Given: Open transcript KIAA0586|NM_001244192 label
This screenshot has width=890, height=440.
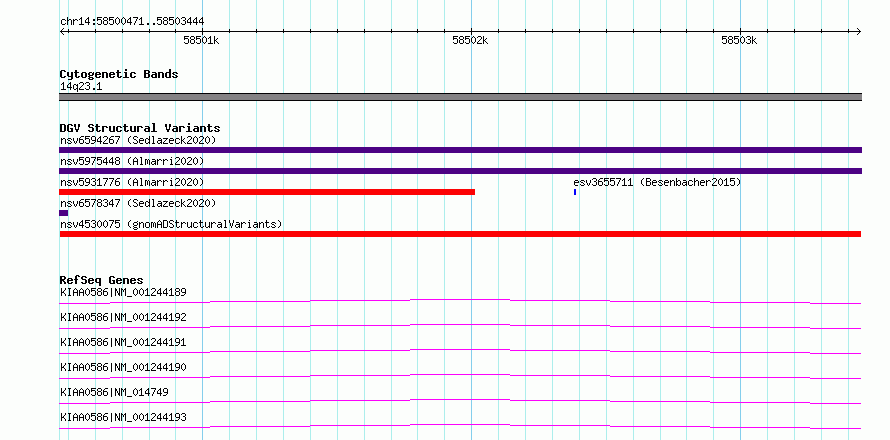Looking at the screenshot, I should pyautogui.click(x=123, y=317).
